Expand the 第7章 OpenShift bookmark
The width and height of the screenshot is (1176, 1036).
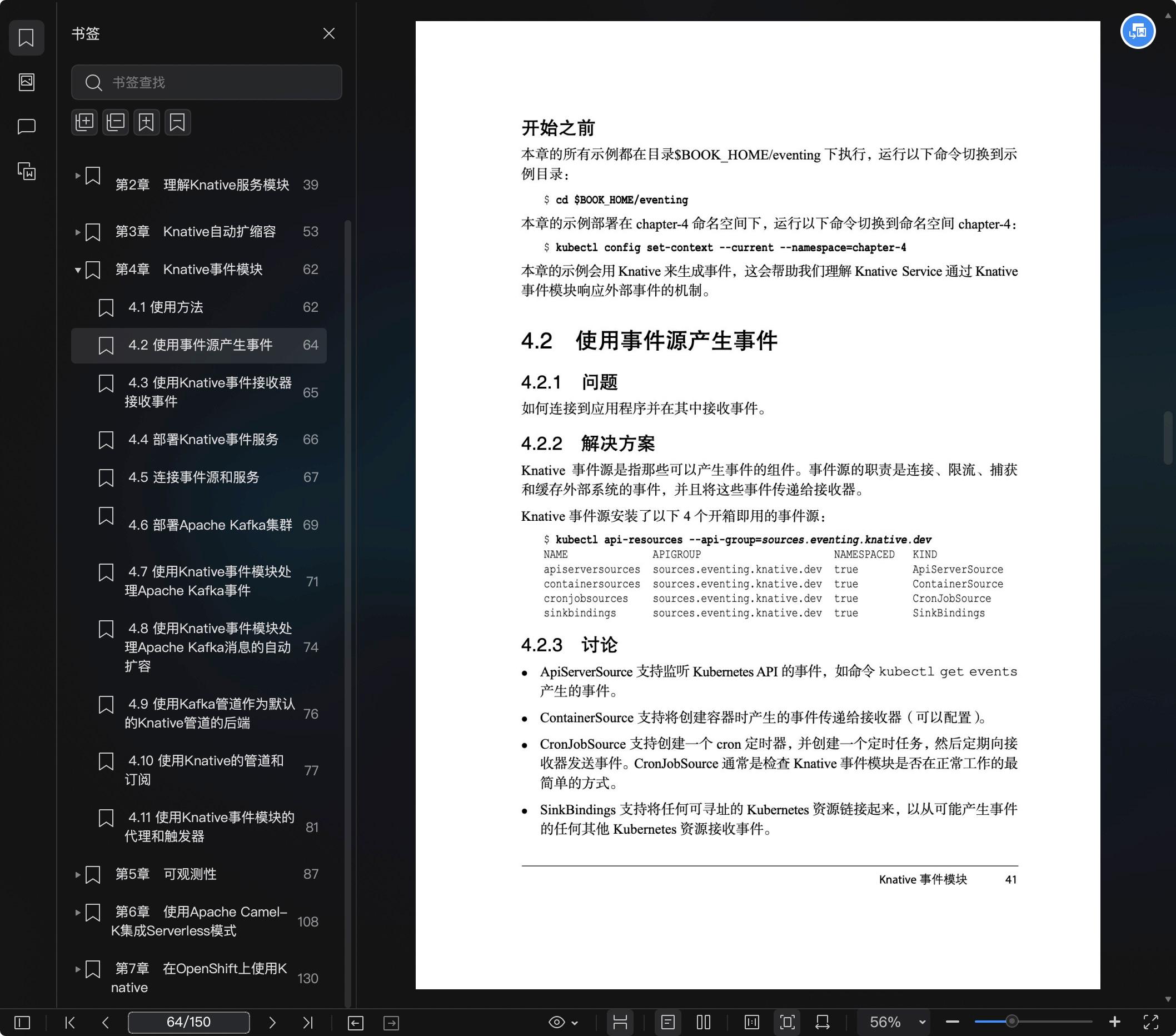click(x=78, y=969)
